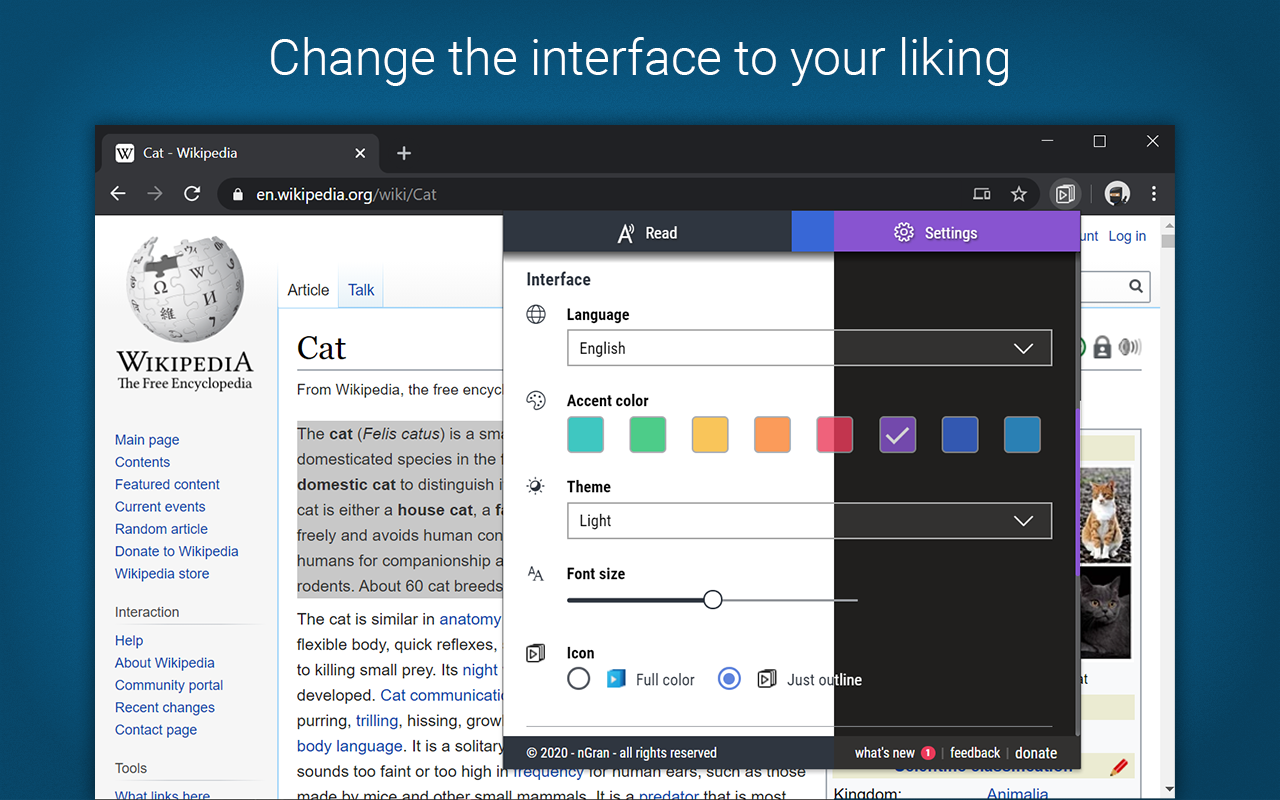
Task: Click the address bar URL field
Action: 600,194
